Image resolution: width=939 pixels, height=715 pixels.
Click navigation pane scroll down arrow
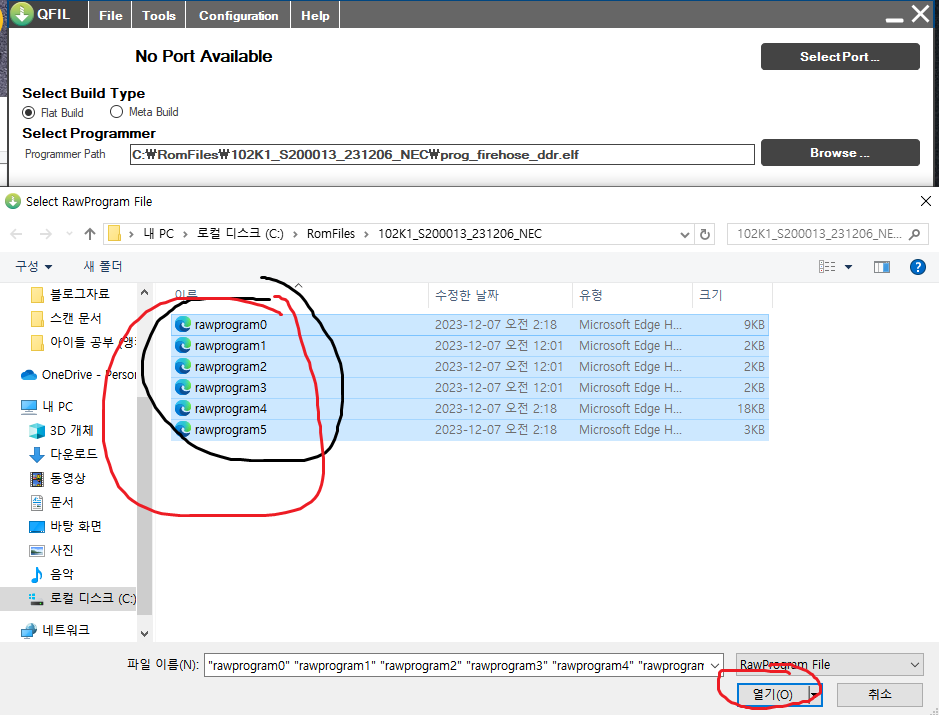144,633
